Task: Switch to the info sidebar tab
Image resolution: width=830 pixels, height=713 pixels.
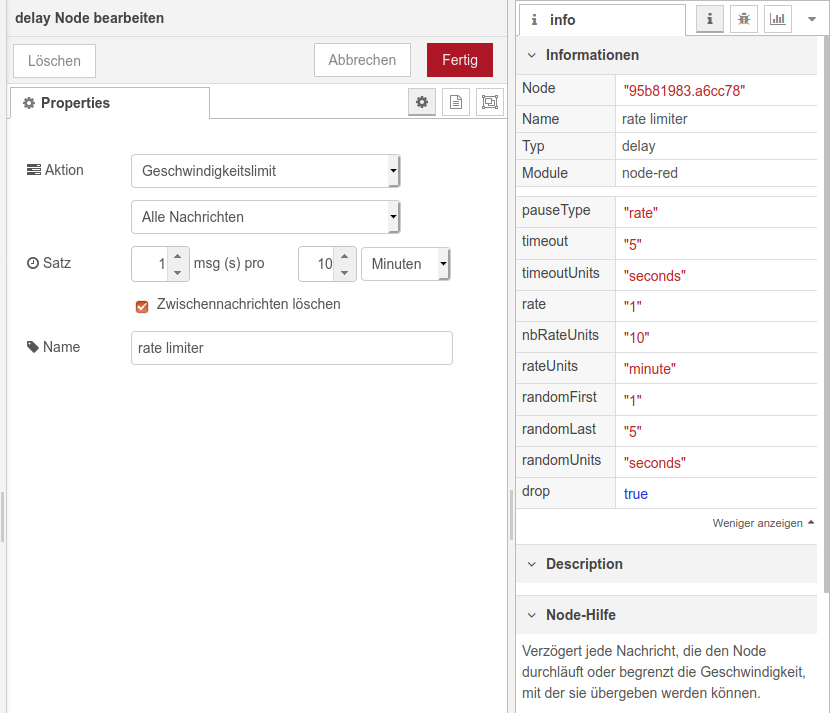Action: pos(600,20)
